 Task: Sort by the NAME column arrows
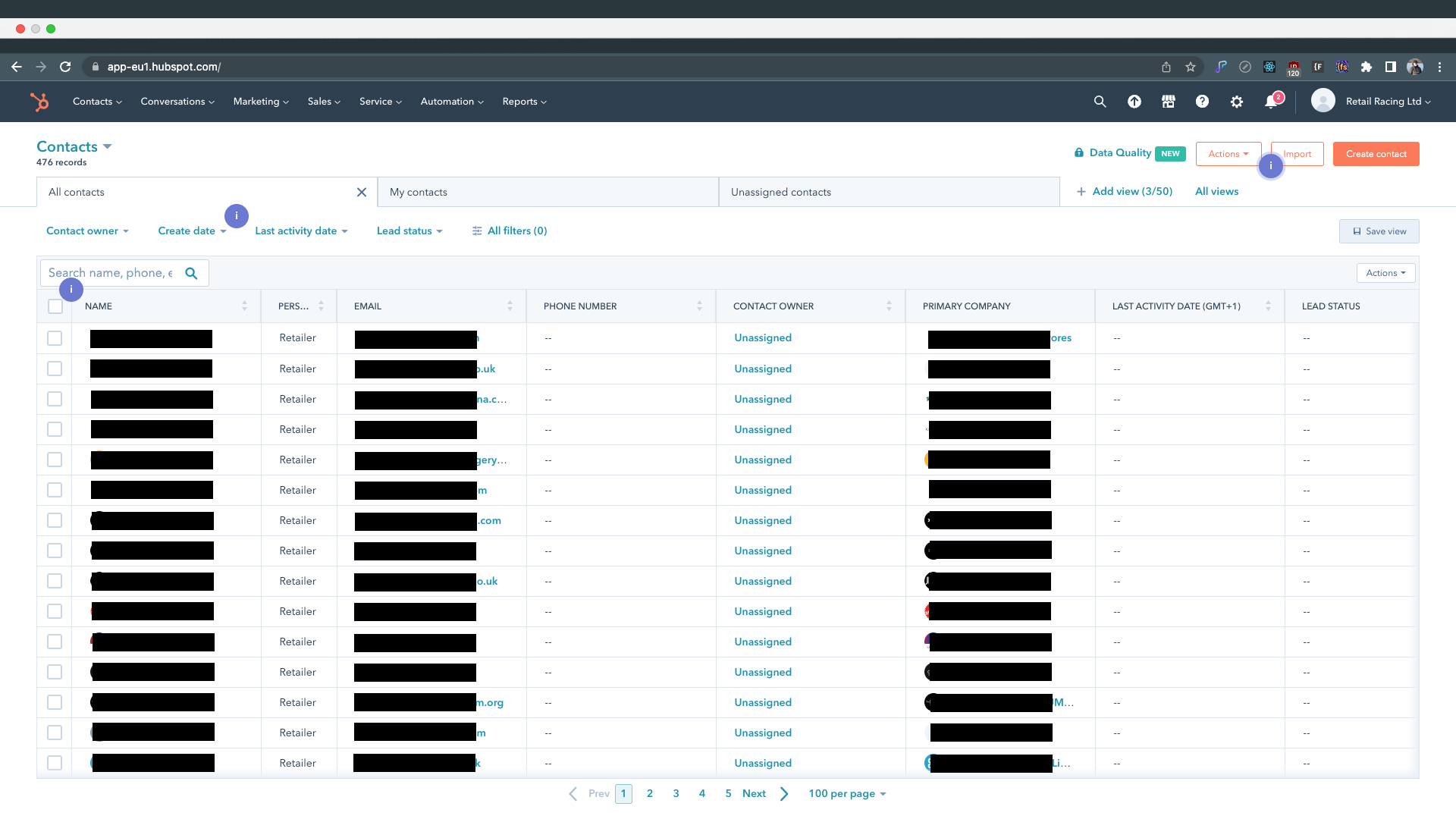coord(244,306)
